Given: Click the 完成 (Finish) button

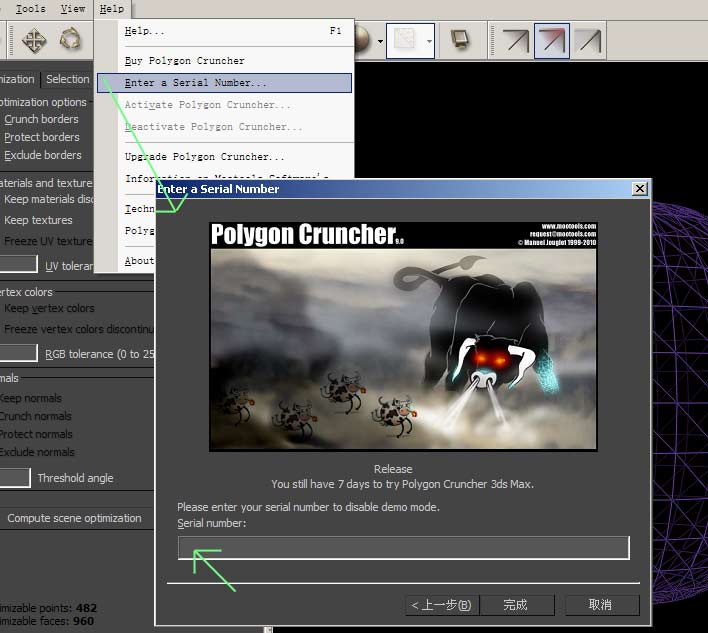Looking at the screenshot, I should coord(515,605).
